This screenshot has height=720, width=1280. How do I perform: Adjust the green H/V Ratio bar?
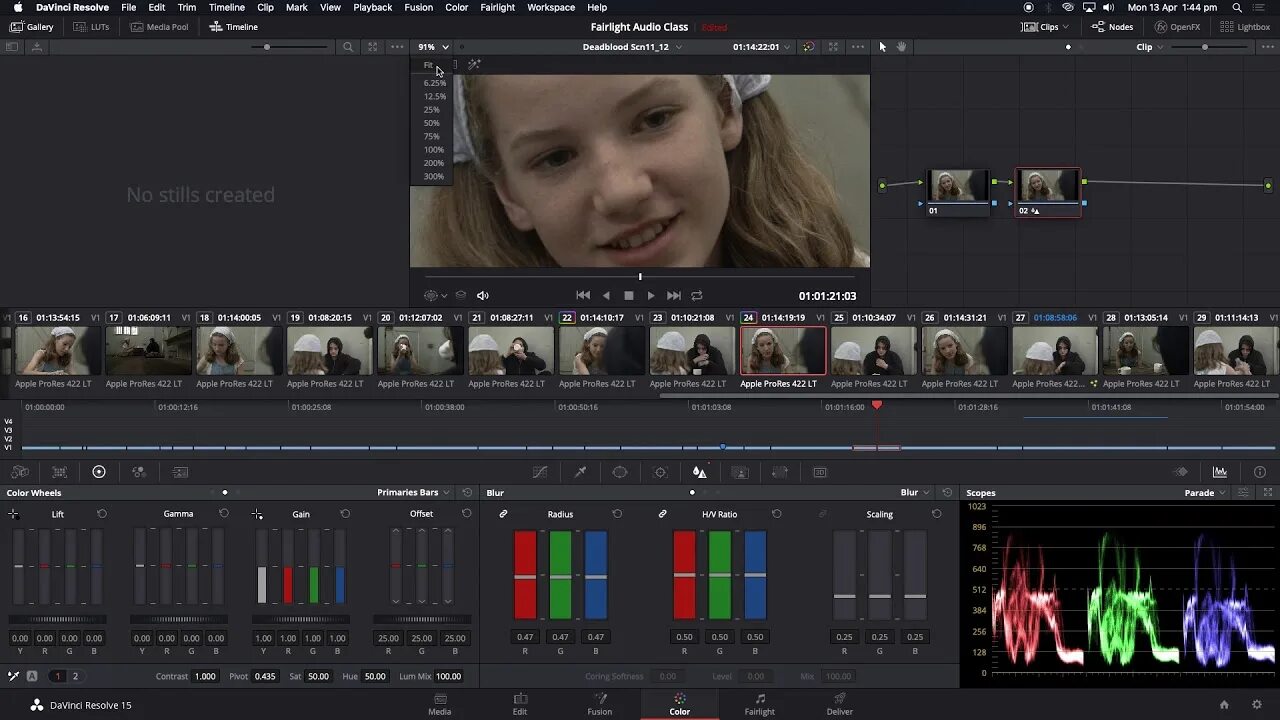720,575
